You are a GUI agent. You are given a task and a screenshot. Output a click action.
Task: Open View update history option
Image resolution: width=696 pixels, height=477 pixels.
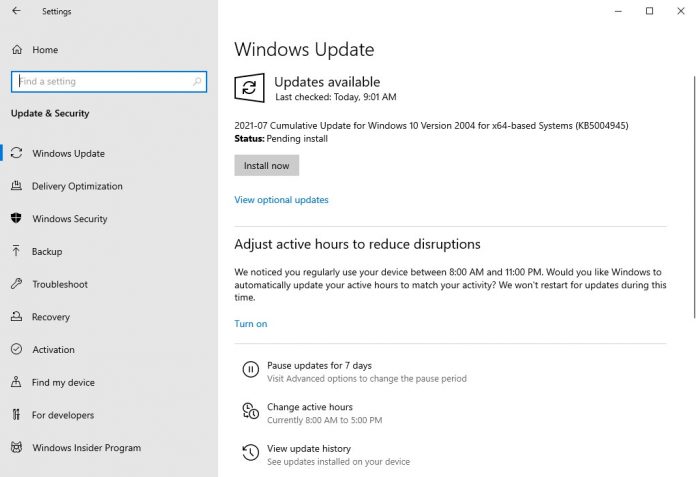pos(308,449)
